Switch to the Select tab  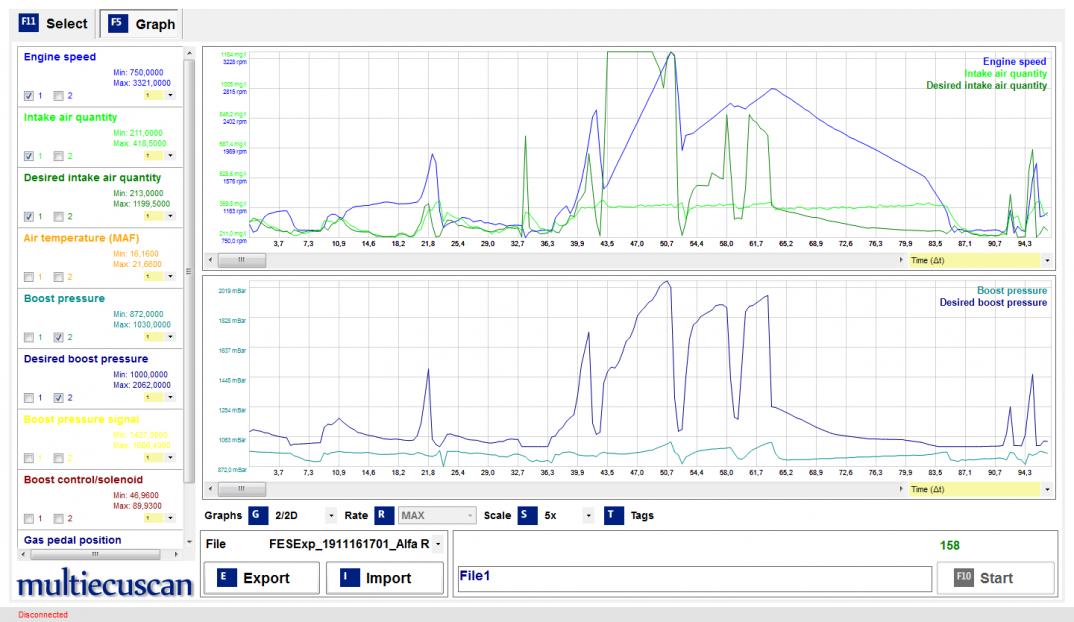click(x=50, y=23)
